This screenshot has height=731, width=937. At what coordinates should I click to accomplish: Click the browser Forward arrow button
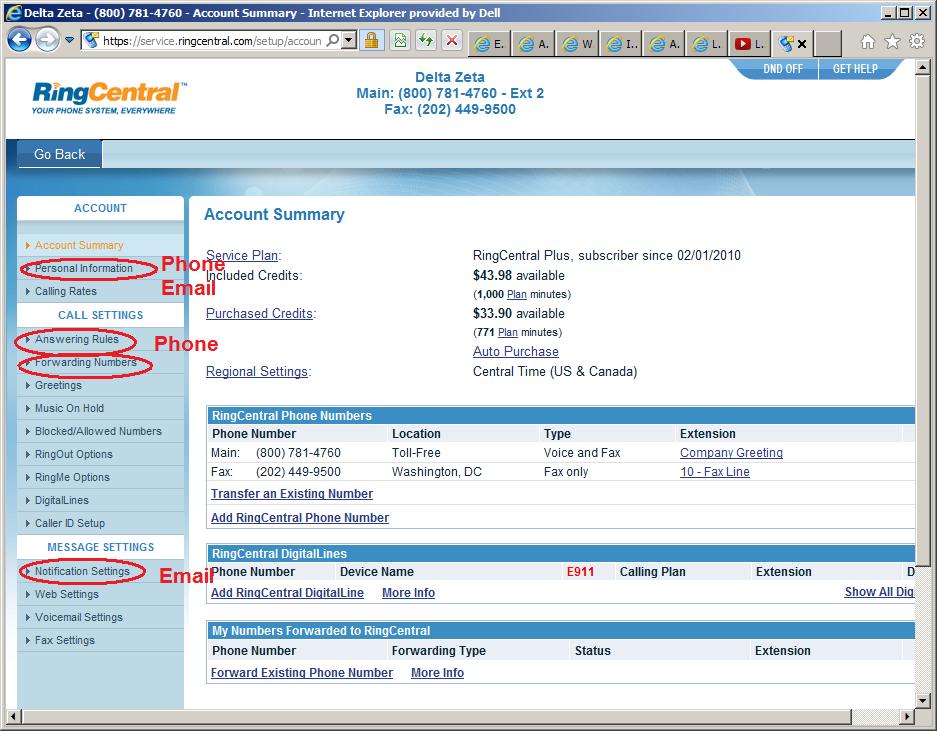[47, 41]
